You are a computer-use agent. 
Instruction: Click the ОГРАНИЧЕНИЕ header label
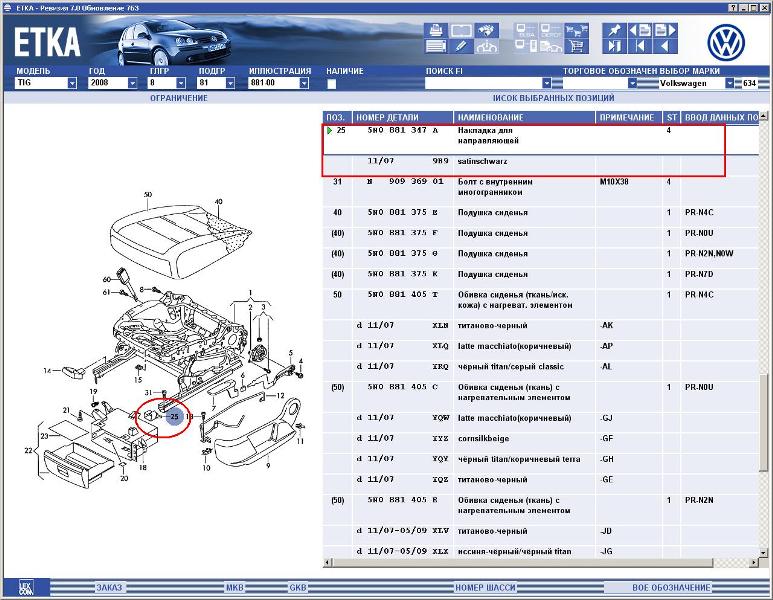179,98
